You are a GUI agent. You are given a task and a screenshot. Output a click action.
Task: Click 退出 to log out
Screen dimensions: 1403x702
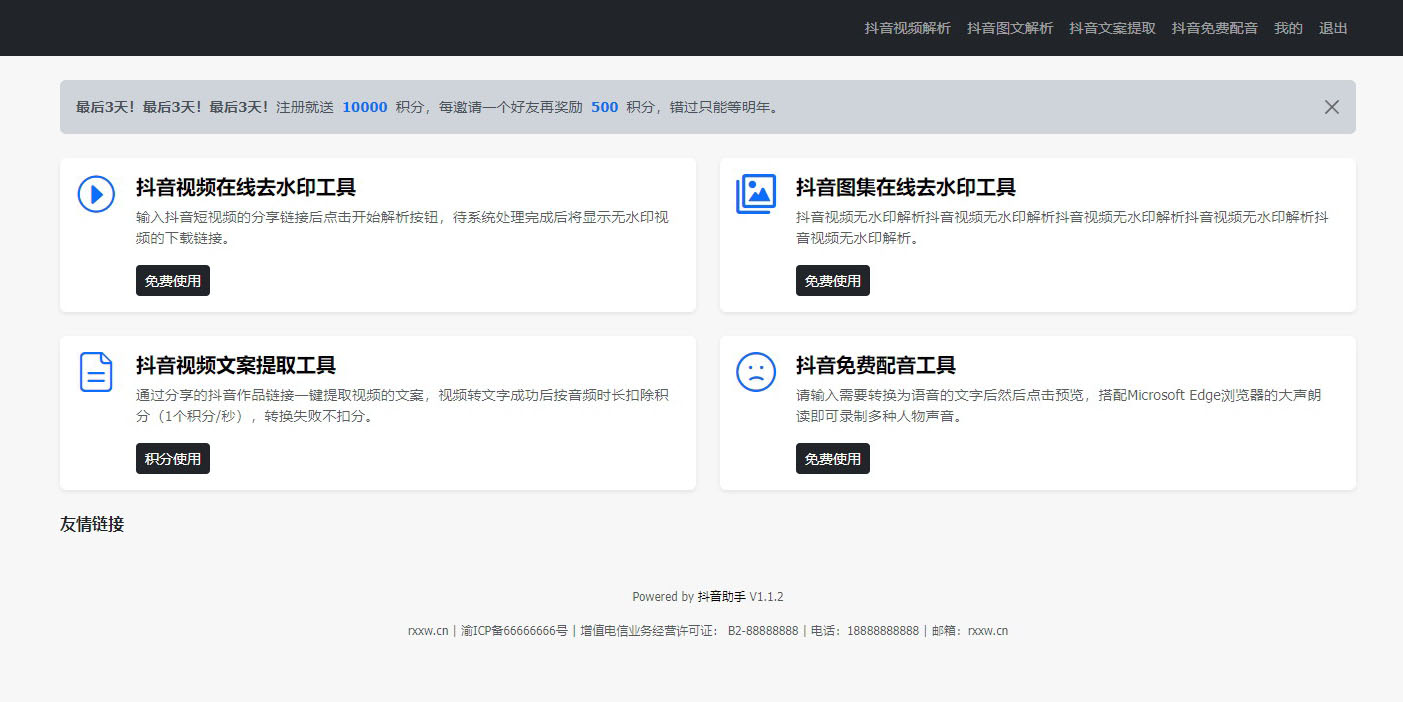(1332, 28)
